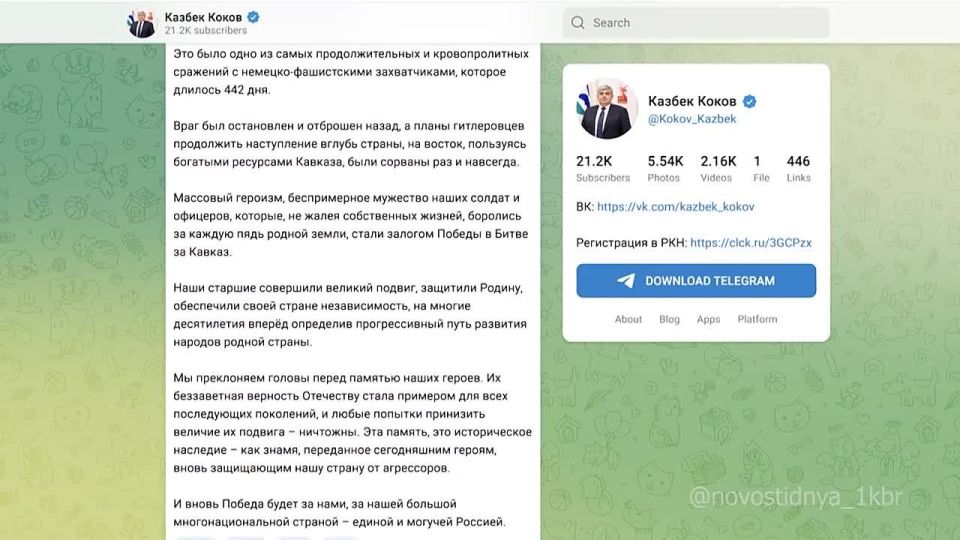Click the magnifier icon in the search bar

tap(576, 23)
